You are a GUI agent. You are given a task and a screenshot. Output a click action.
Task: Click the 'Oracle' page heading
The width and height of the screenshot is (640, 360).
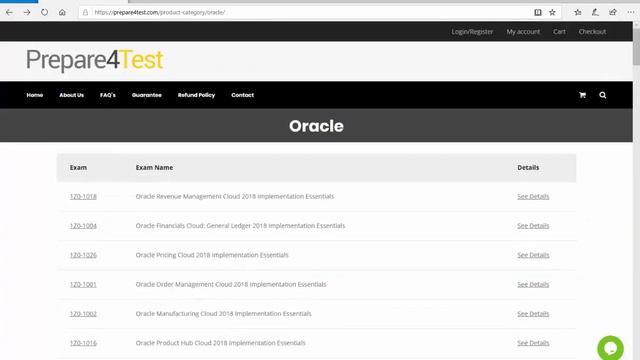point(316,126)
